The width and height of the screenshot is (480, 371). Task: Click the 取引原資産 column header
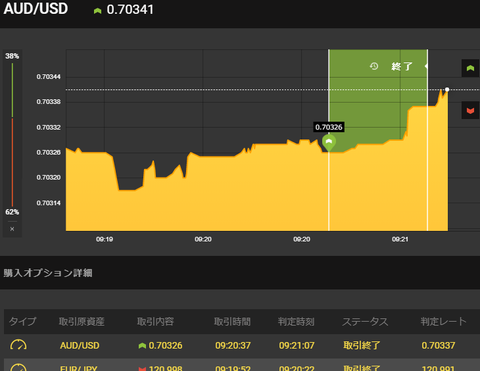[82, 321]
